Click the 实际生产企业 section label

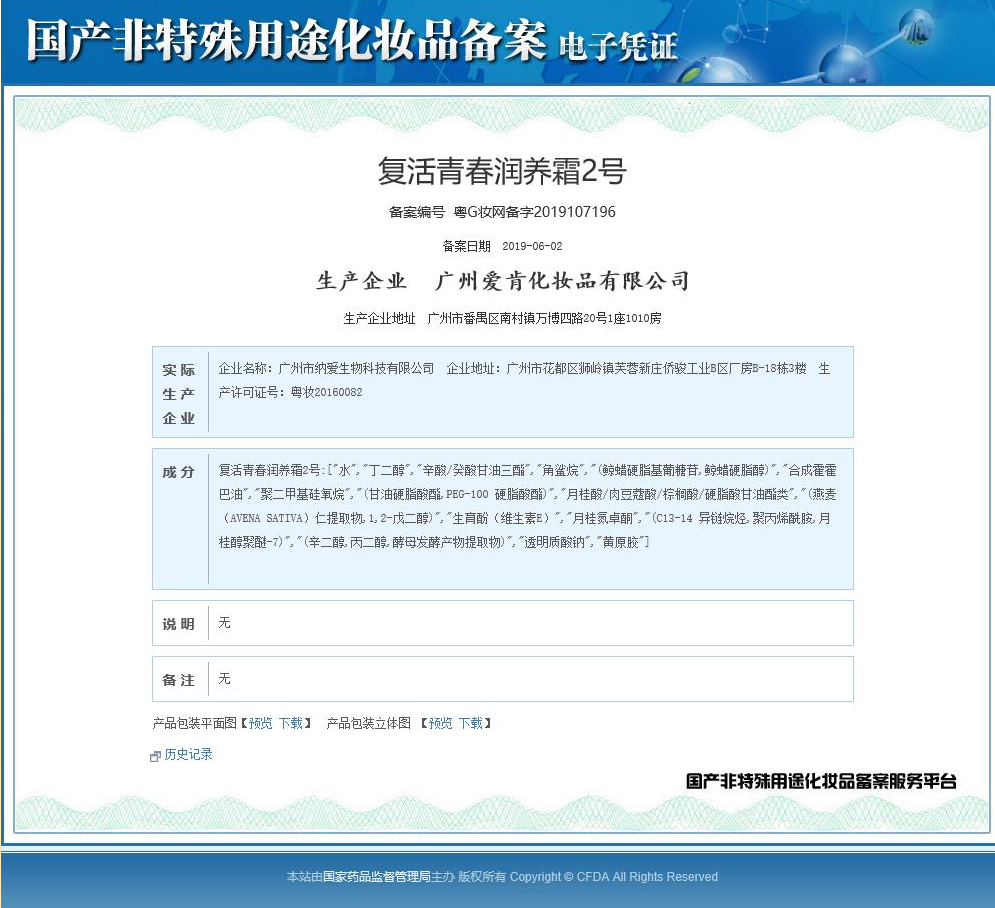(x=179, y=393)
